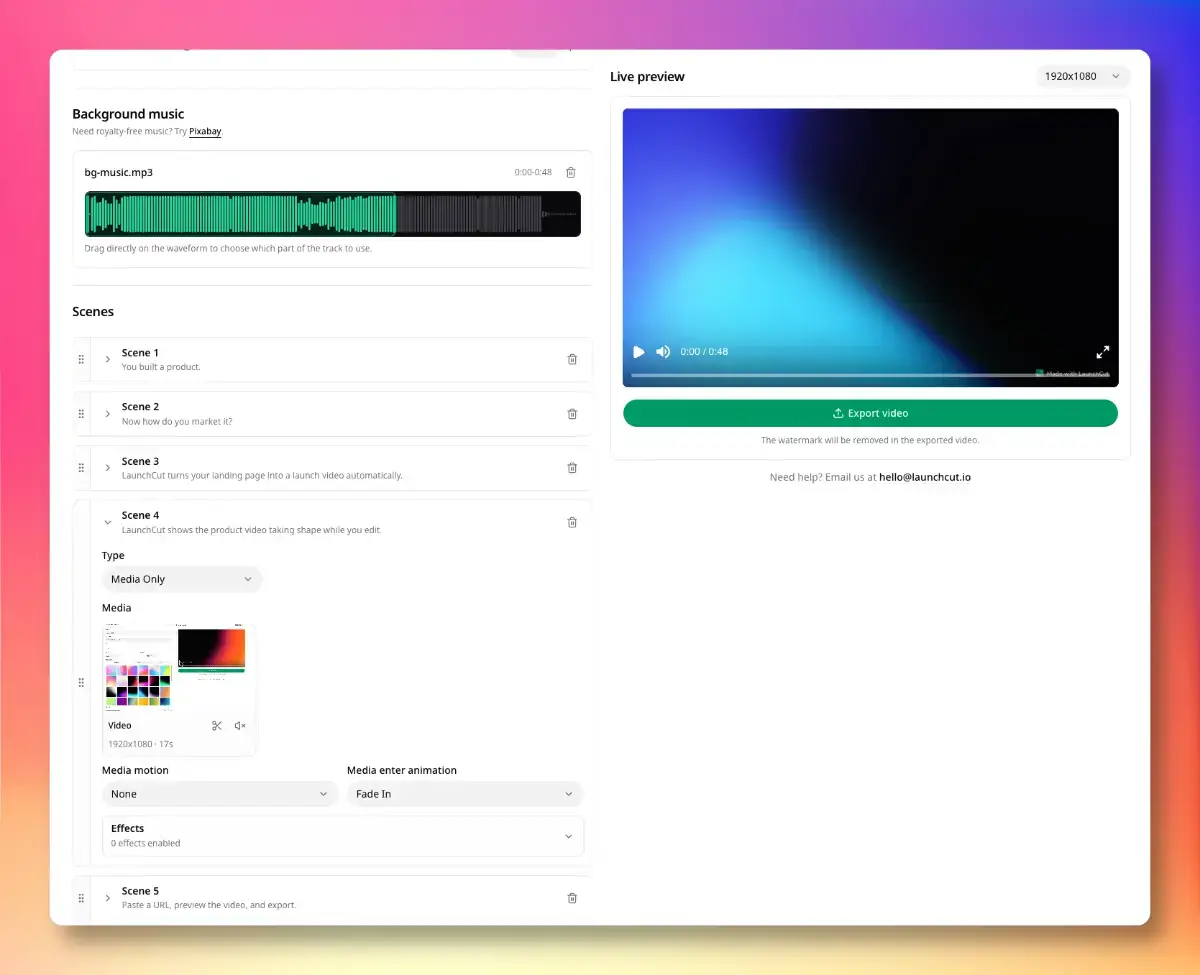Expand Scene 2 chevron
Screen dimensions: 1200x975
pyautogui.click(x=108, y=413)
